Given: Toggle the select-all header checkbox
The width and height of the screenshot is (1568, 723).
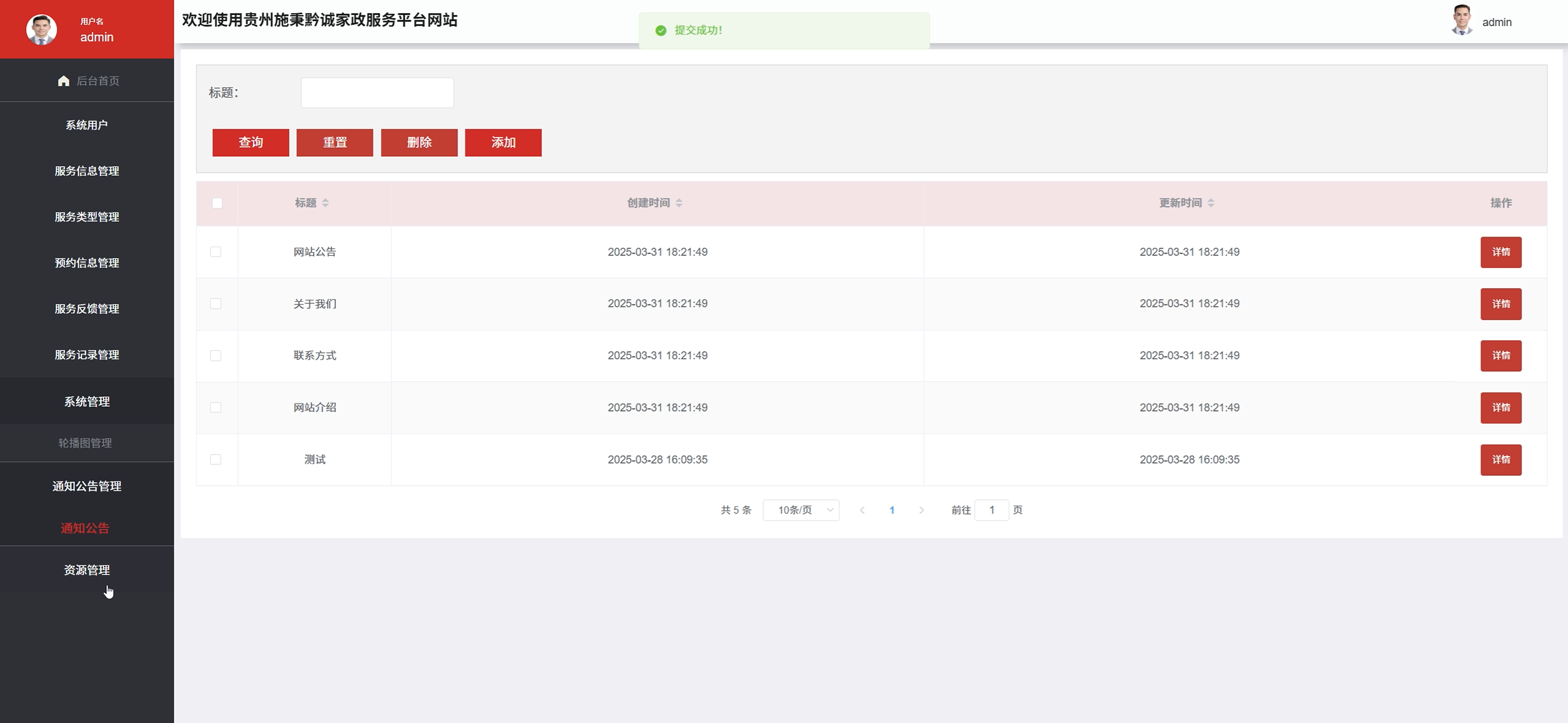Looking at the screenshot, I should click(217, 203).
